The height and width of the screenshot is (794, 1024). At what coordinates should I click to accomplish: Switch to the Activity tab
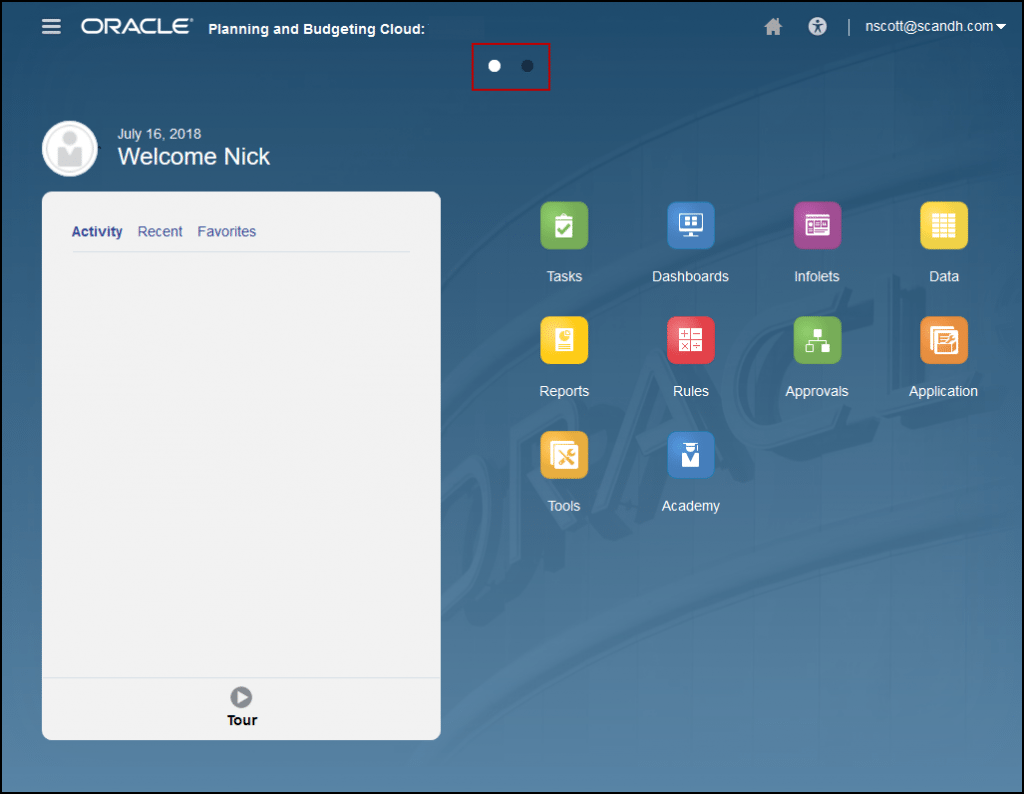coord(97,232)
